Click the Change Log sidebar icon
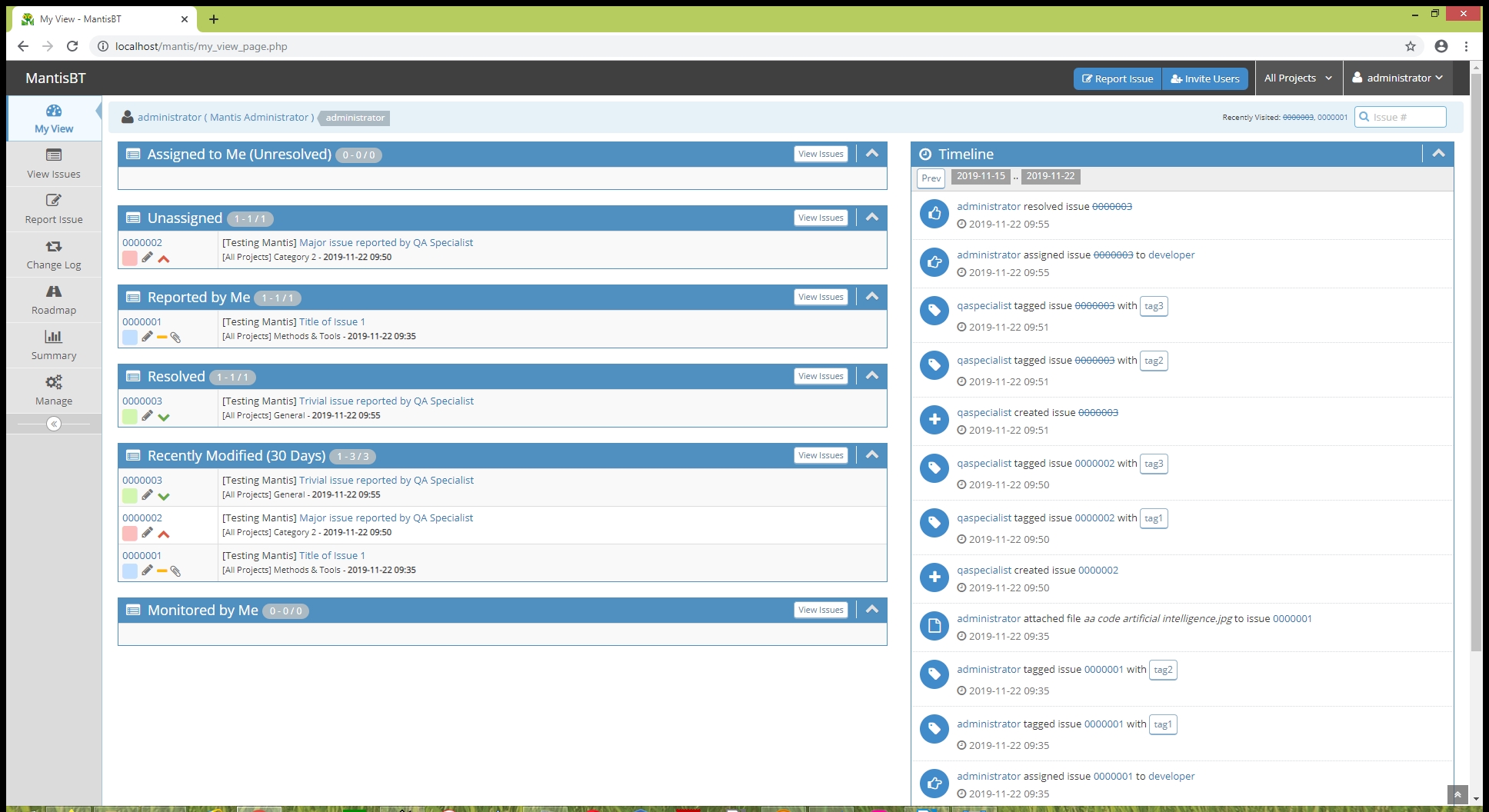This screenshot has width=1489, height=812. pyautogui.click(x=54, y=247)
